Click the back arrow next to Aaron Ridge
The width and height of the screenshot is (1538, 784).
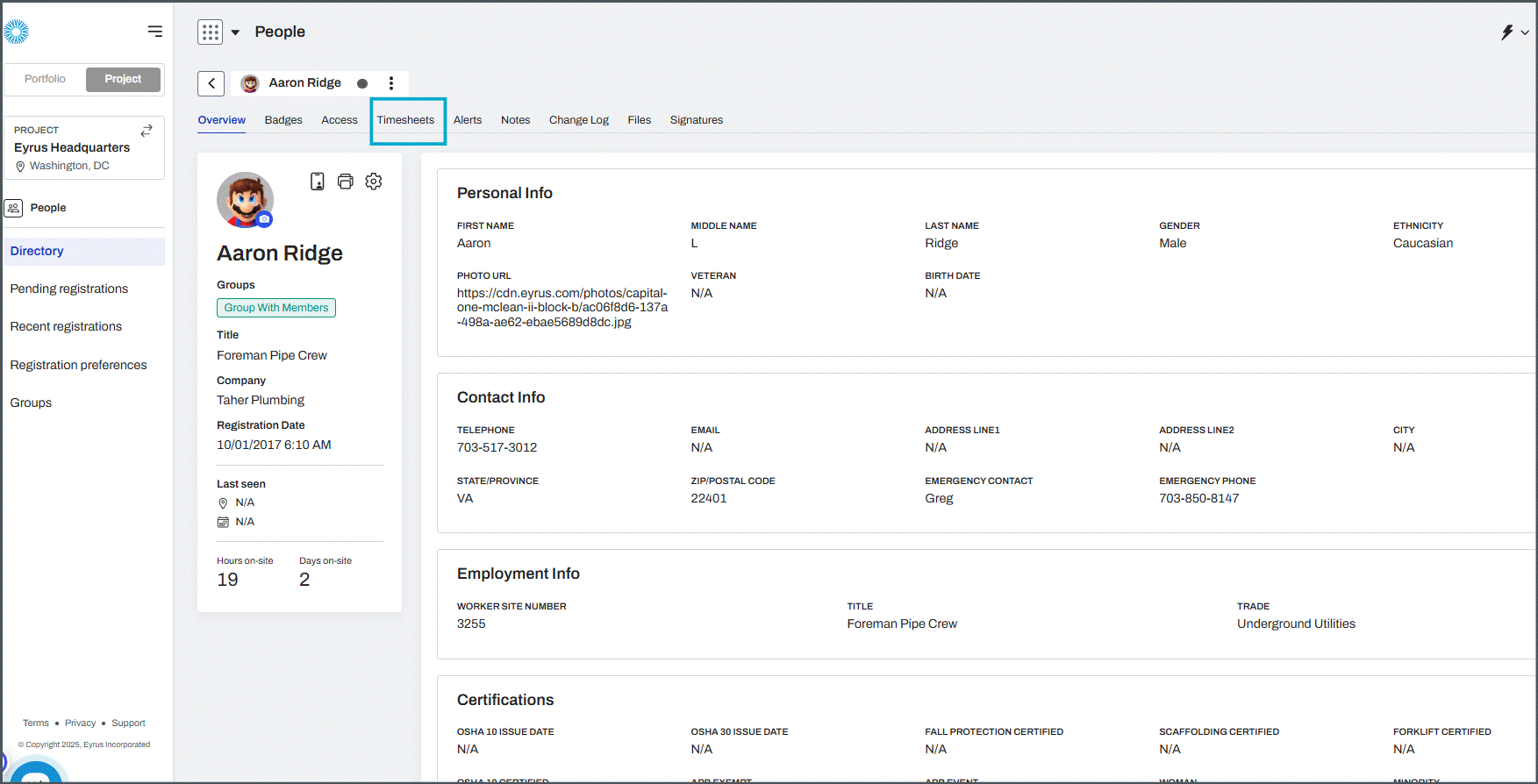211,83
